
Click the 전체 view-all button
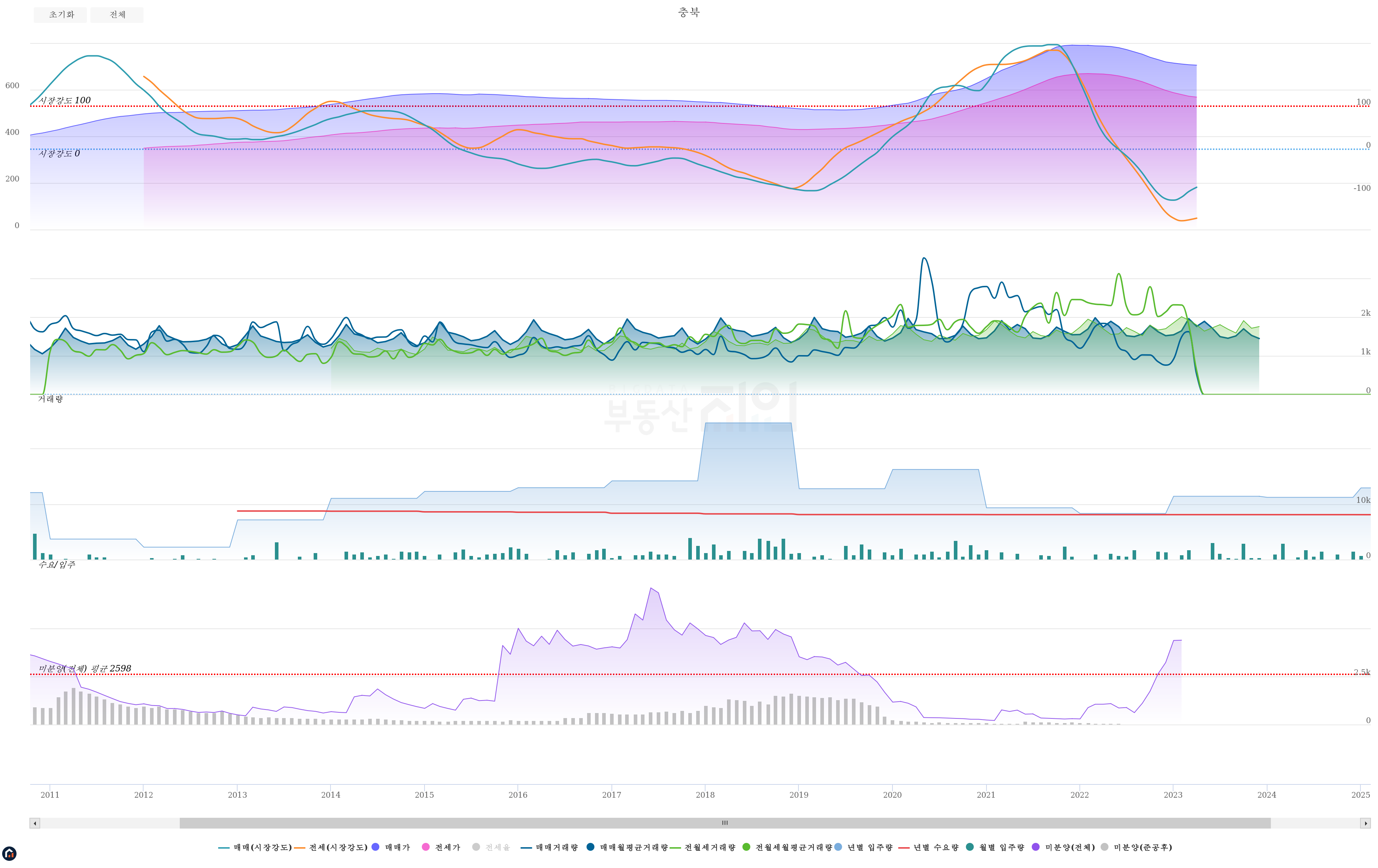tap(117, 15)
